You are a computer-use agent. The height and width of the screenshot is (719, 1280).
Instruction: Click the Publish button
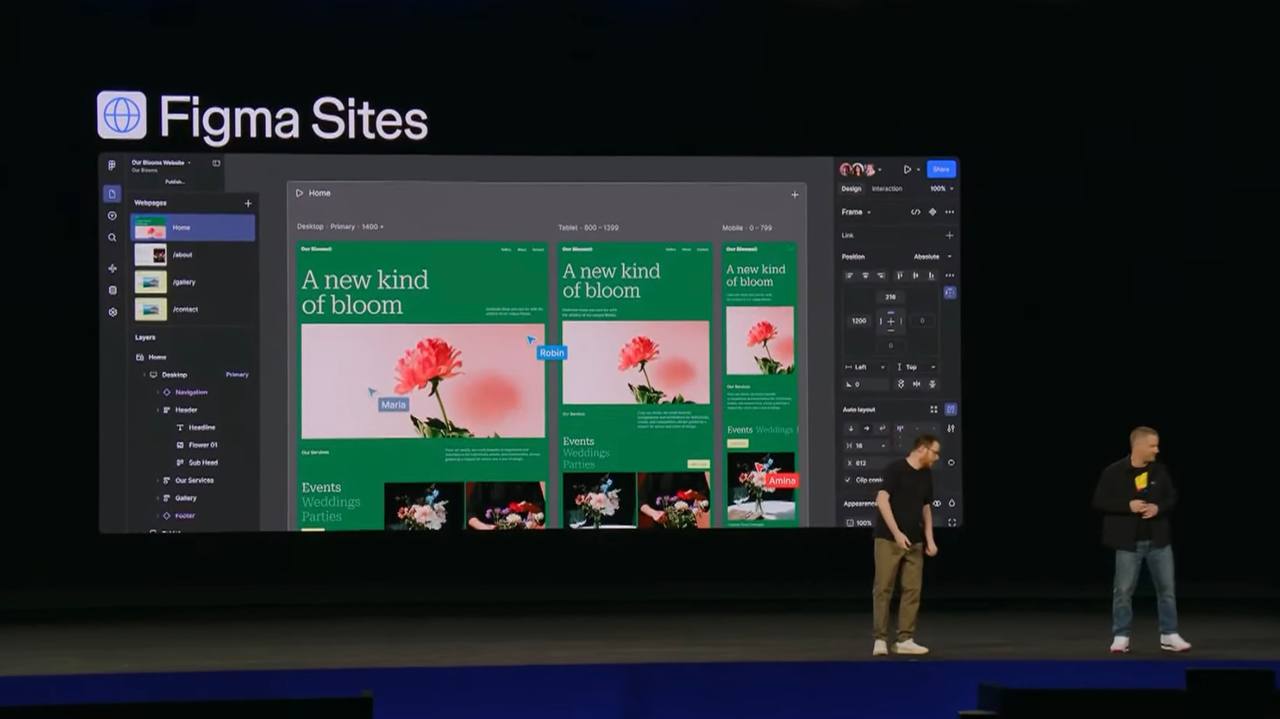click(x=175, y=182)
